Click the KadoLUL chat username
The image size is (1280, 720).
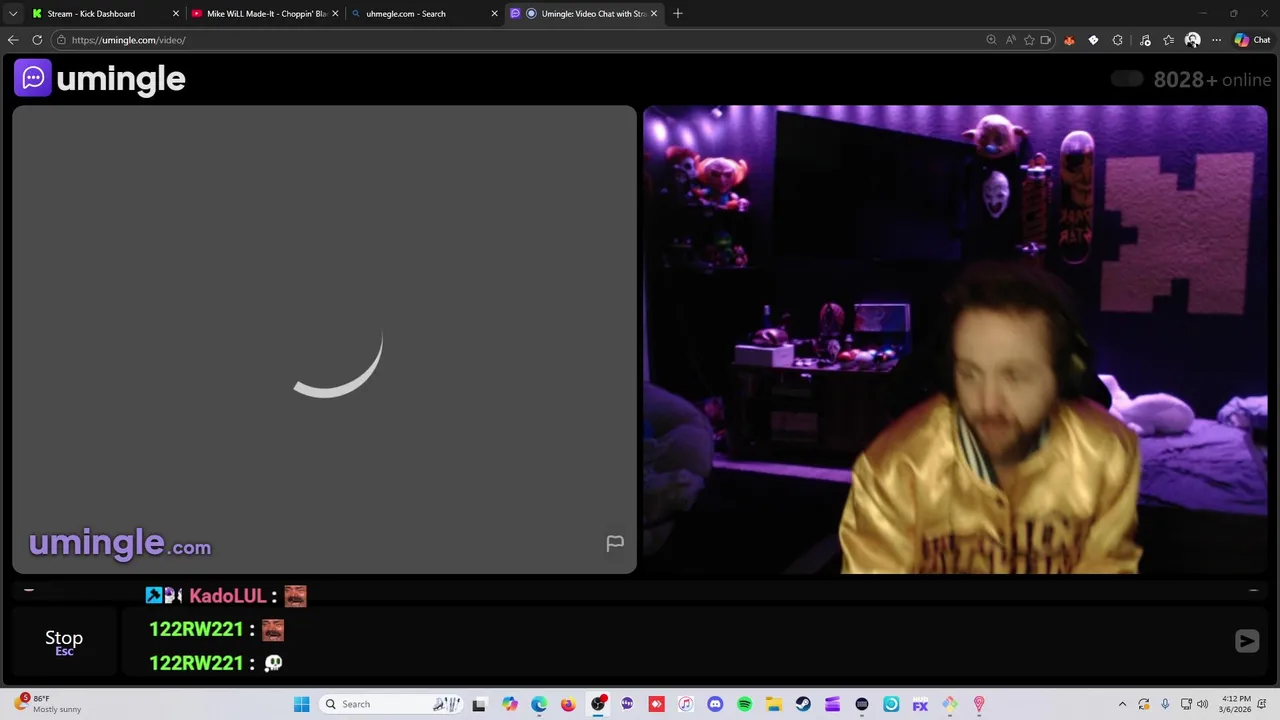(227, 596)
